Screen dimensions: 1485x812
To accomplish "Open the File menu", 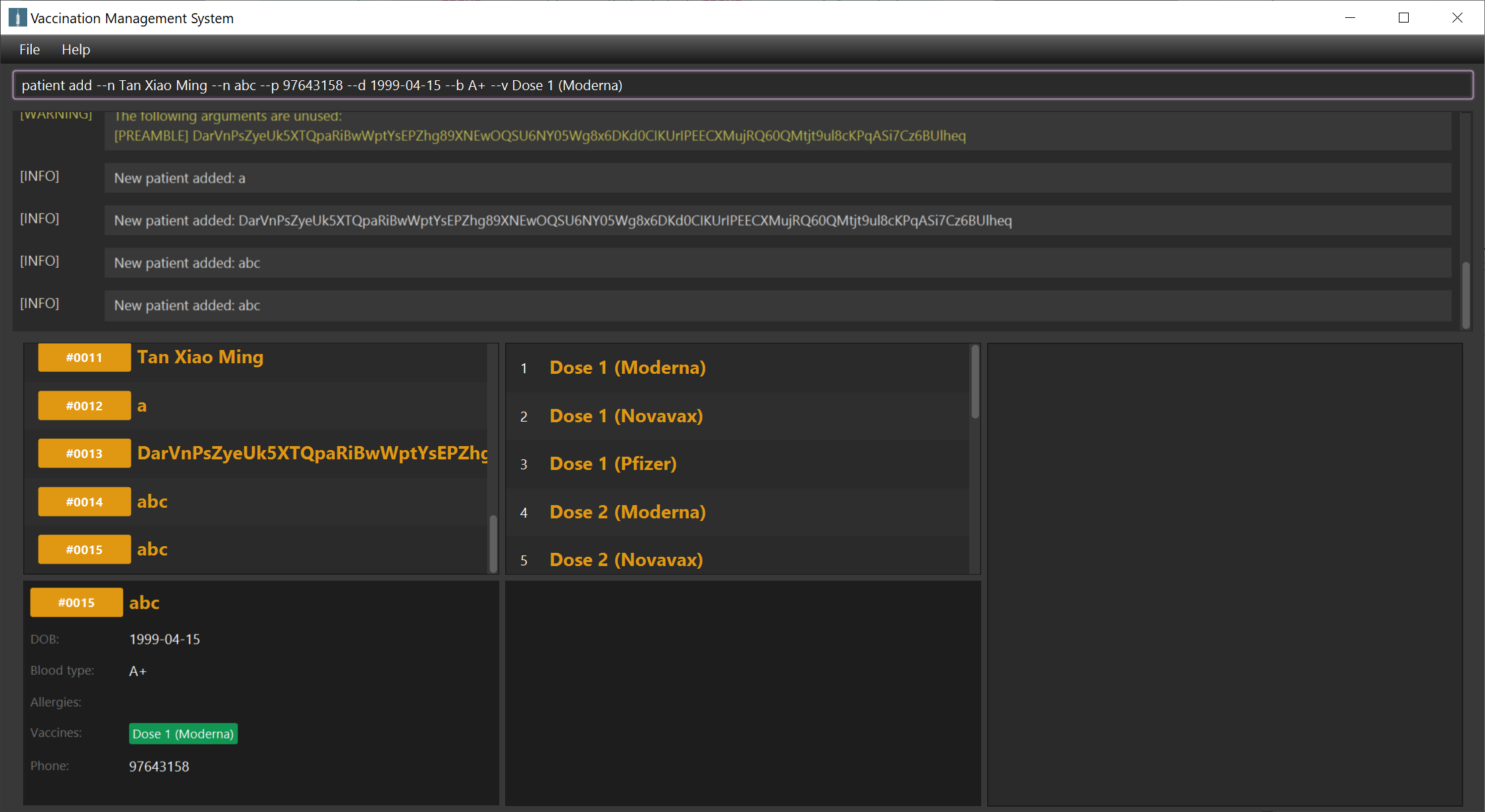I will (29, 50).
